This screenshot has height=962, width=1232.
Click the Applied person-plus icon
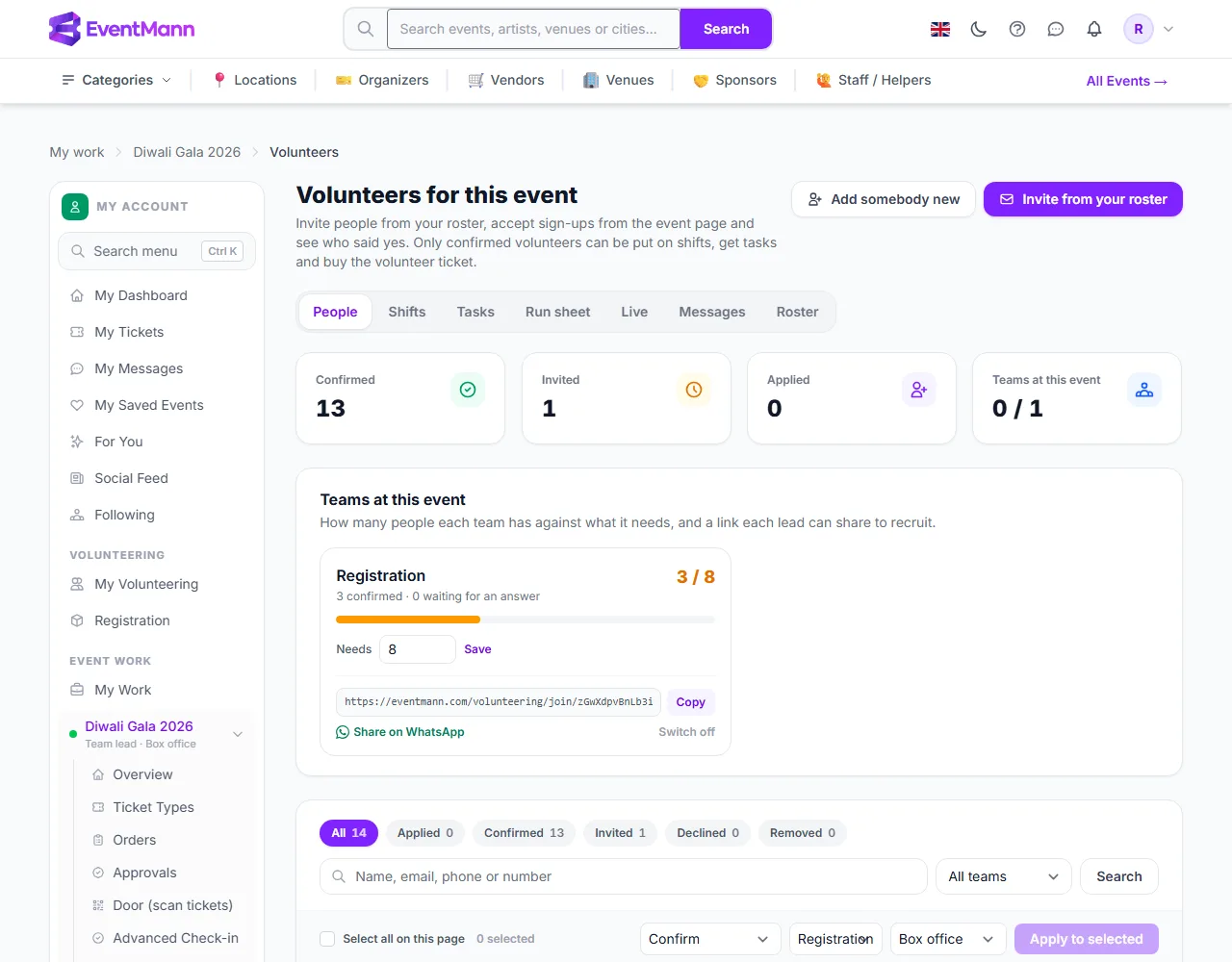919,390
